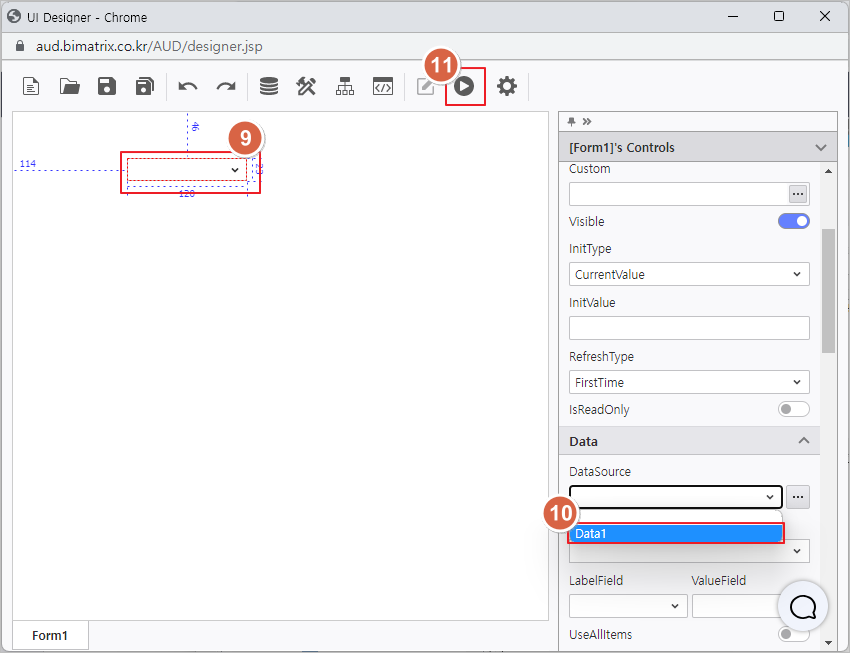850x653 pixels.
Task: Open the settings gear icon
Action: pyautogui.click(x=507, y=87)
